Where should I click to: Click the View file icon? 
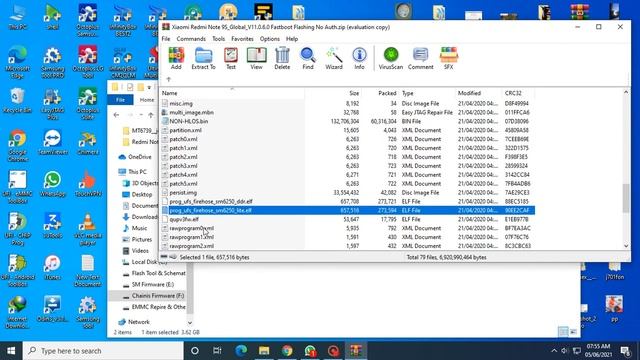(256, 58)
